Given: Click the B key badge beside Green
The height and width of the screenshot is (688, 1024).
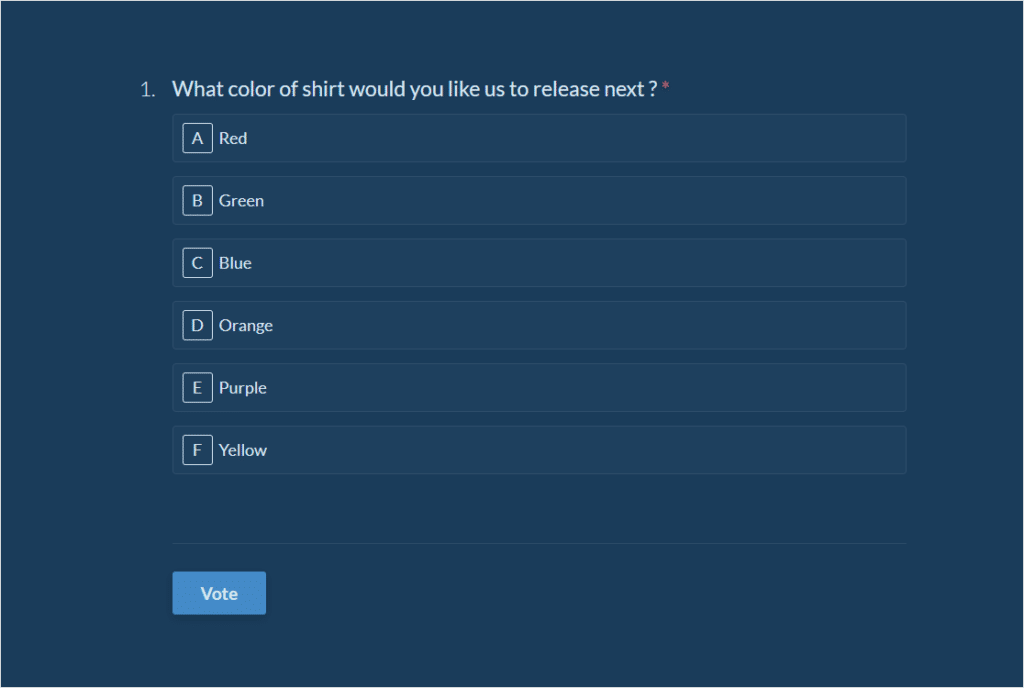Looking at the screenshot, I should 197,200.
